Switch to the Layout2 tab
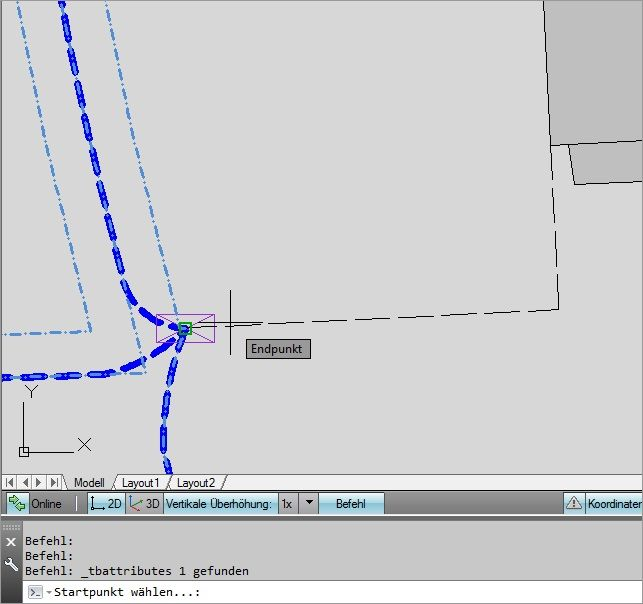This screenshot has height=604, width=643. coord(196,483)
